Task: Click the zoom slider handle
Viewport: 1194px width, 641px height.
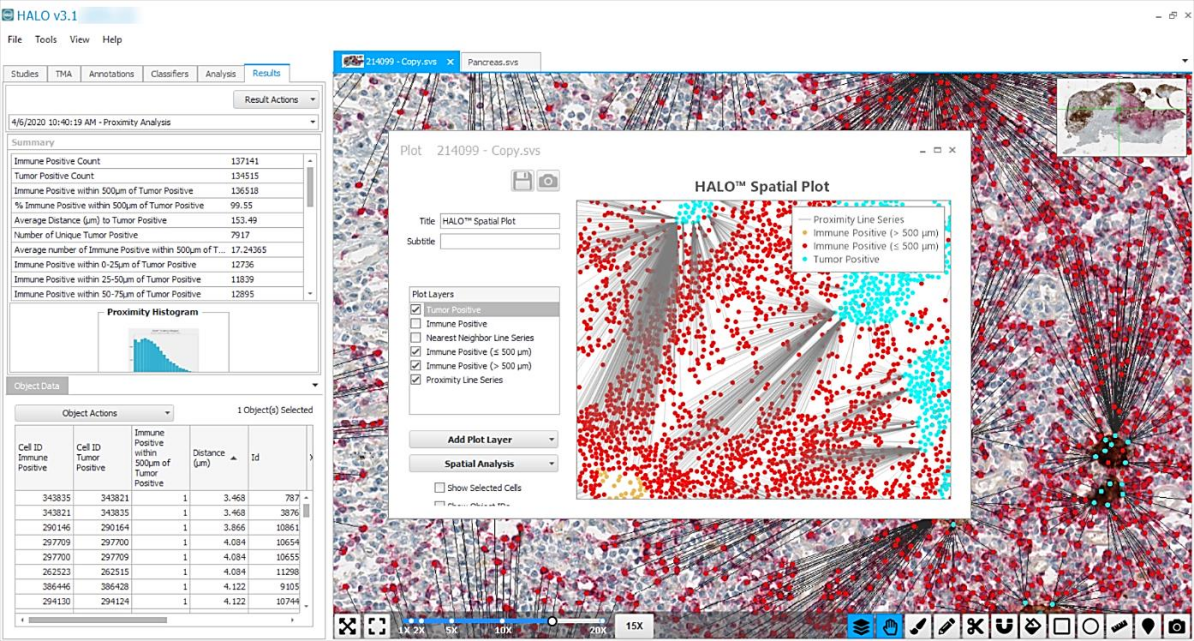Action: click(552, 622)
